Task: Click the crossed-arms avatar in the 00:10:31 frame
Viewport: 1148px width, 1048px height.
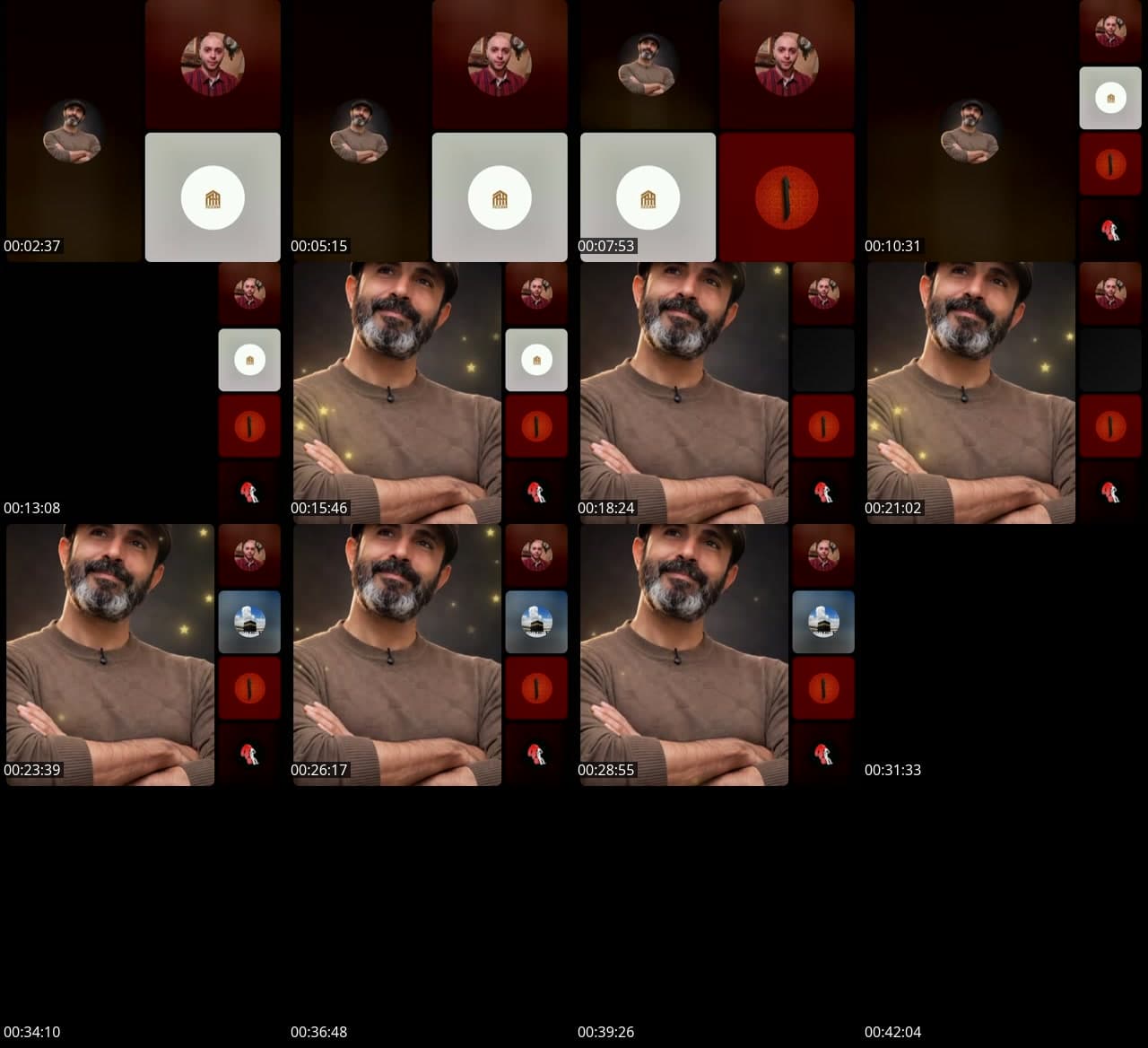Action: (970, 131)
